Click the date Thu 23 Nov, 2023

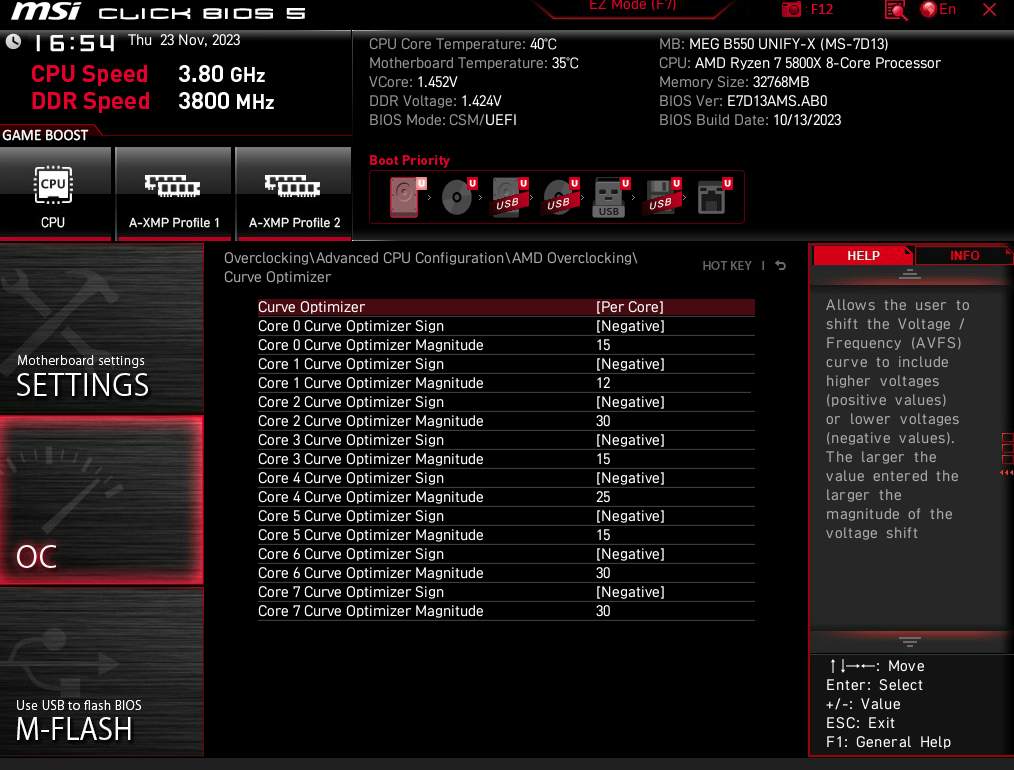click(x=184, y=40)
